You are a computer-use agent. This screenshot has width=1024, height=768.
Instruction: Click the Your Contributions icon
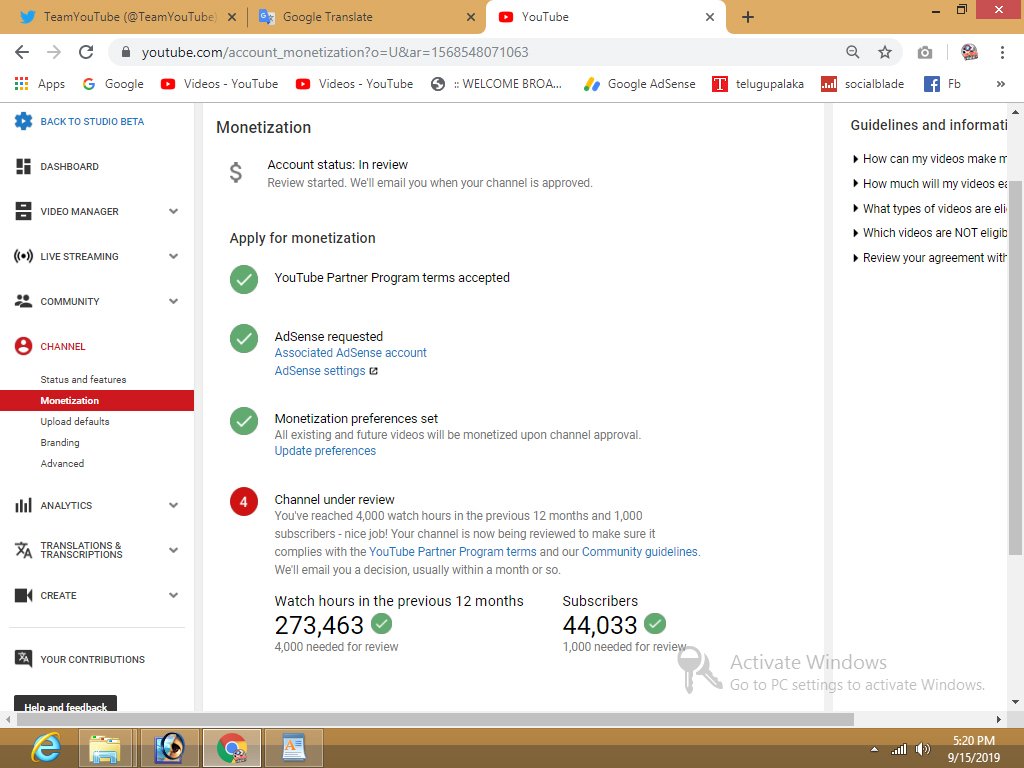pos(24,658)
